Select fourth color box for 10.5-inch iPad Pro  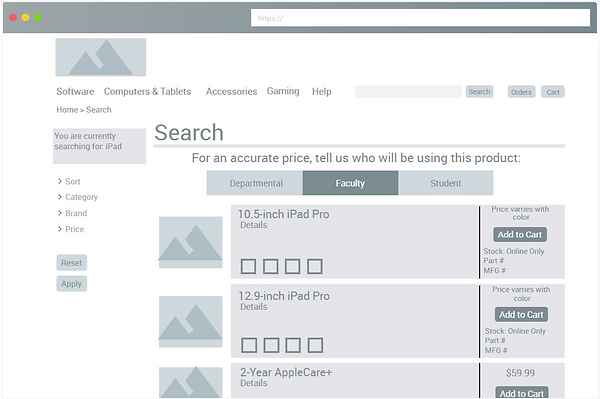[x=315, y=266]
